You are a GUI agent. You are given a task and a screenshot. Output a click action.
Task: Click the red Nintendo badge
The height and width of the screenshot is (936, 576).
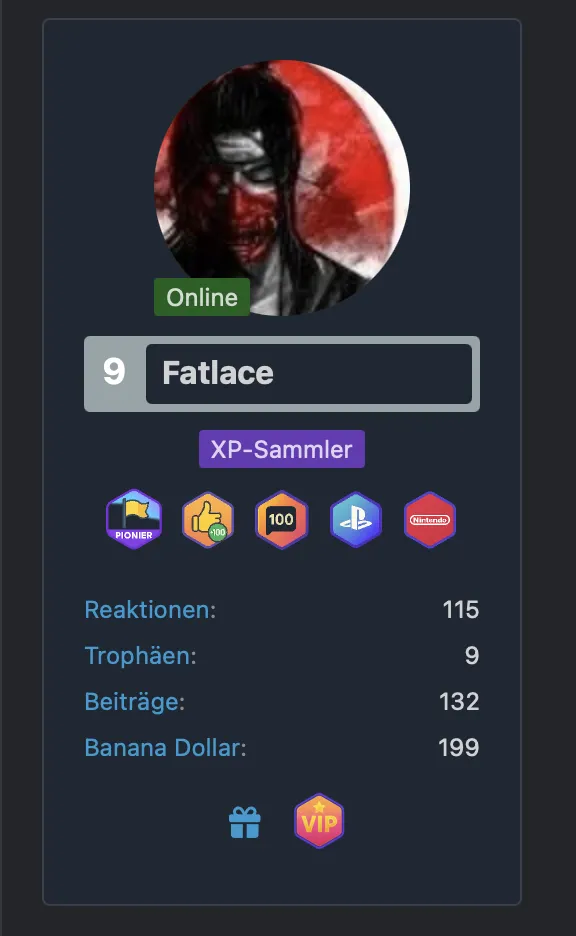pyautogui.click(x=430, y=519)
